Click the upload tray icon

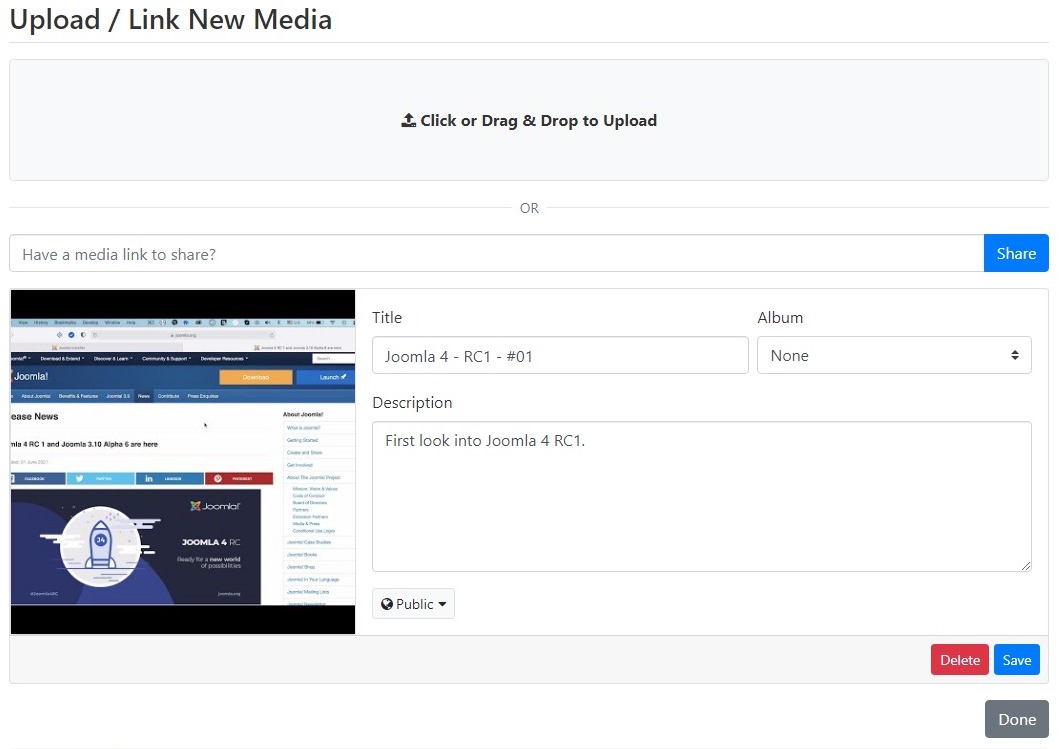pyautogui.click(x=408, y=120)
